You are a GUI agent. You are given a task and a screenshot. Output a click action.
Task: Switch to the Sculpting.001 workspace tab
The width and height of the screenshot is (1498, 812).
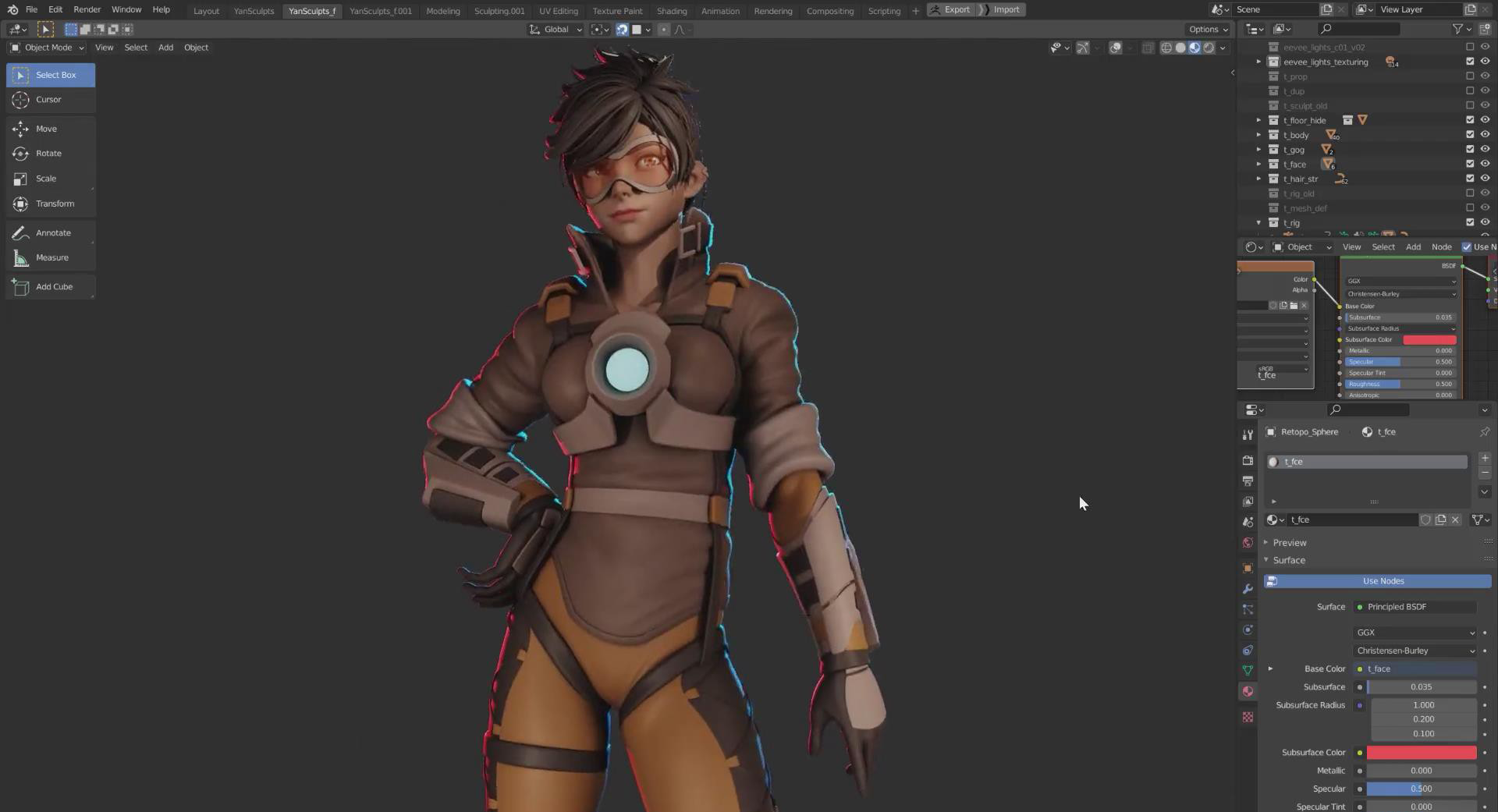pyautogui.click(x=499, y=11)
